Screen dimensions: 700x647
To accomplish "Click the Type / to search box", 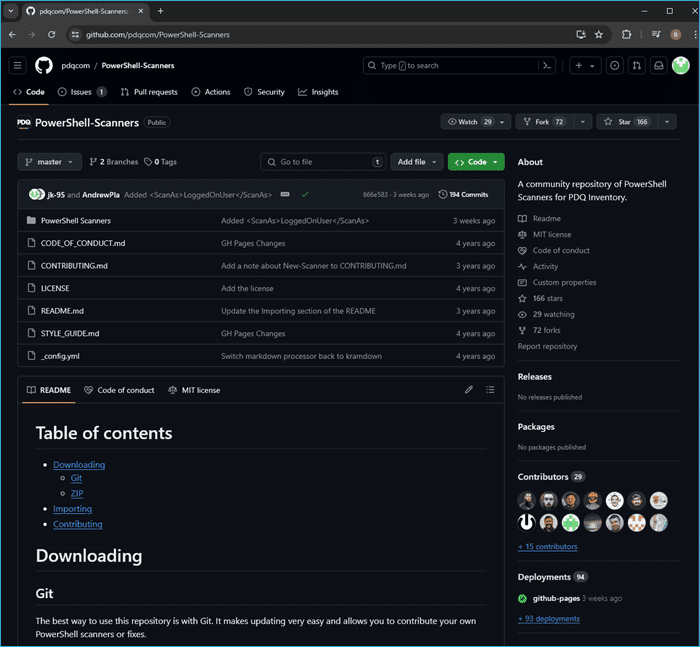I will [451, 66].
